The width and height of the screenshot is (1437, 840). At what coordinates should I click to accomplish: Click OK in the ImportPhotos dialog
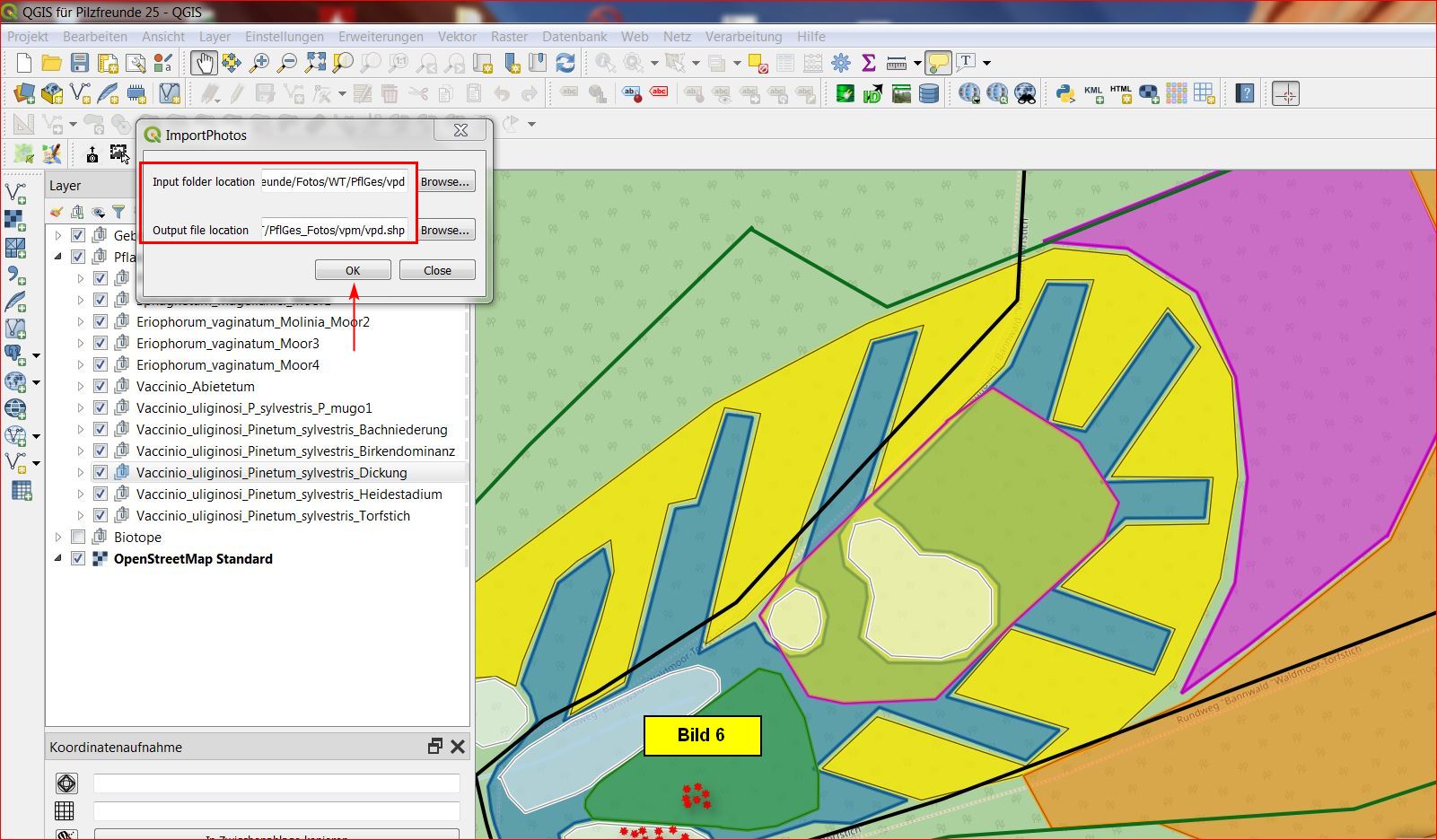point(353,270)
